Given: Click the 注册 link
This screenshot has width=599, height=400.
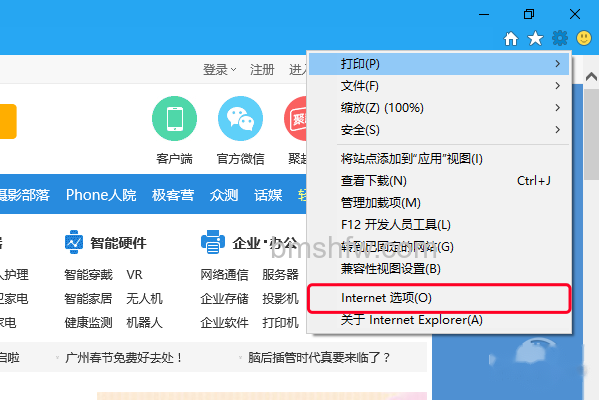Looking at the screenshot, I should pyautogui.click(x=262, y=70).
